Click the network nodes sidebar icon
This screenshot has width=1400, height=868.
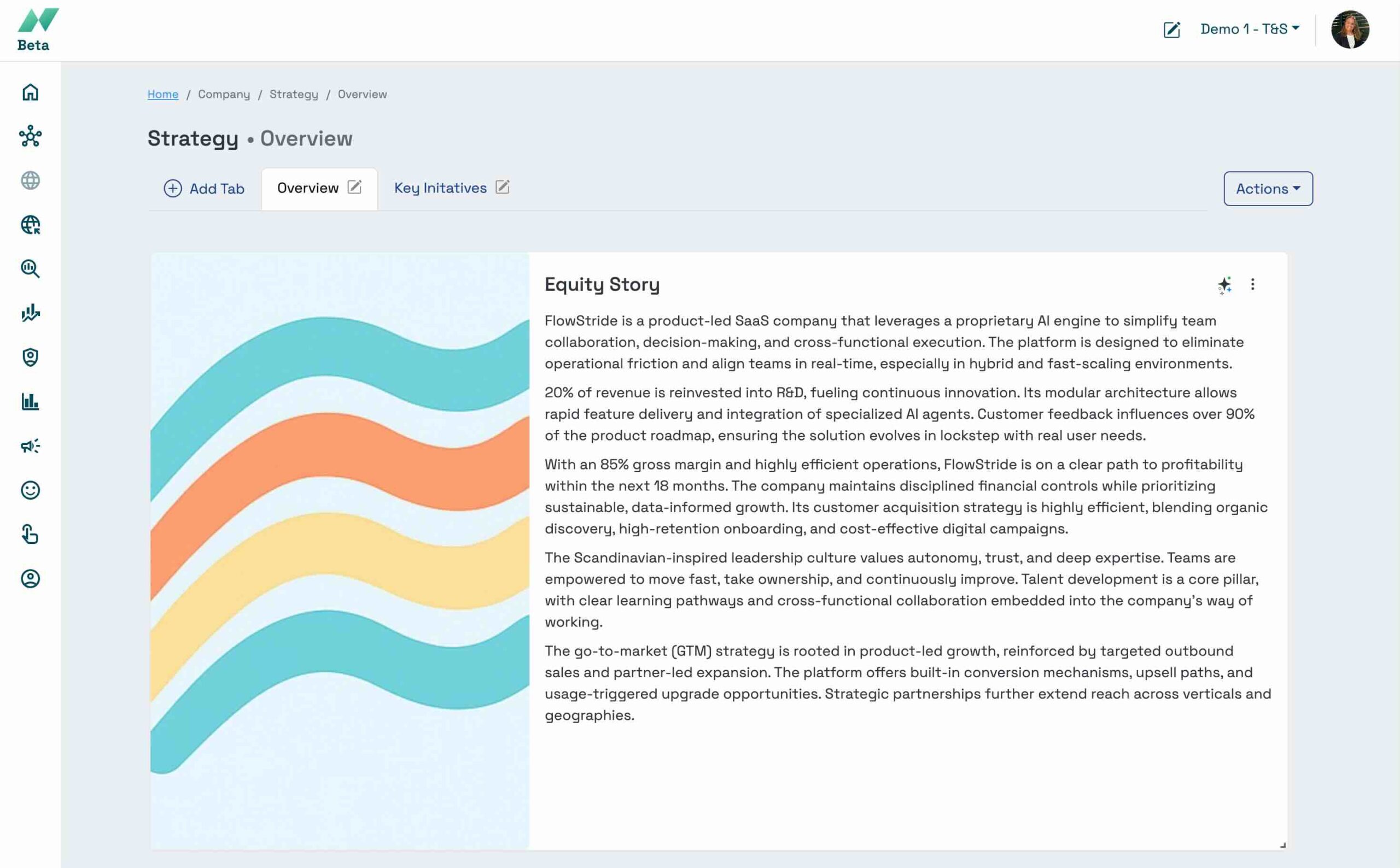click(31, 137)
